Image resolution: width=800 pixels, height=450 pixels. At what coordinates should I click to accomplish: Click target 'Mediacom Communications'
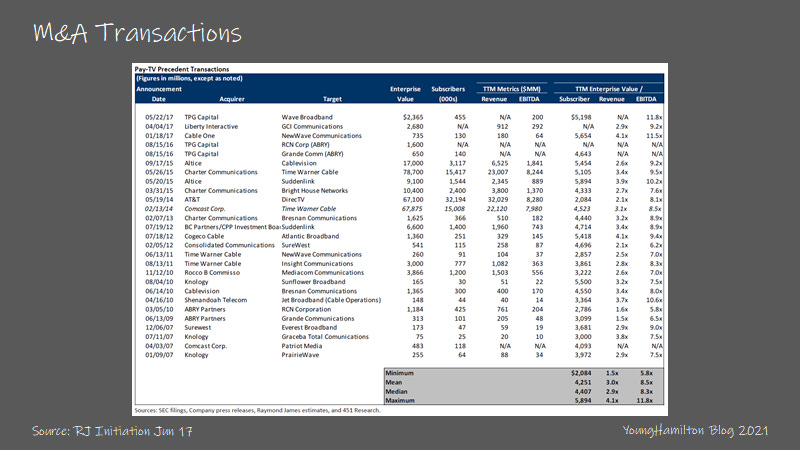(x=322, y=273)
